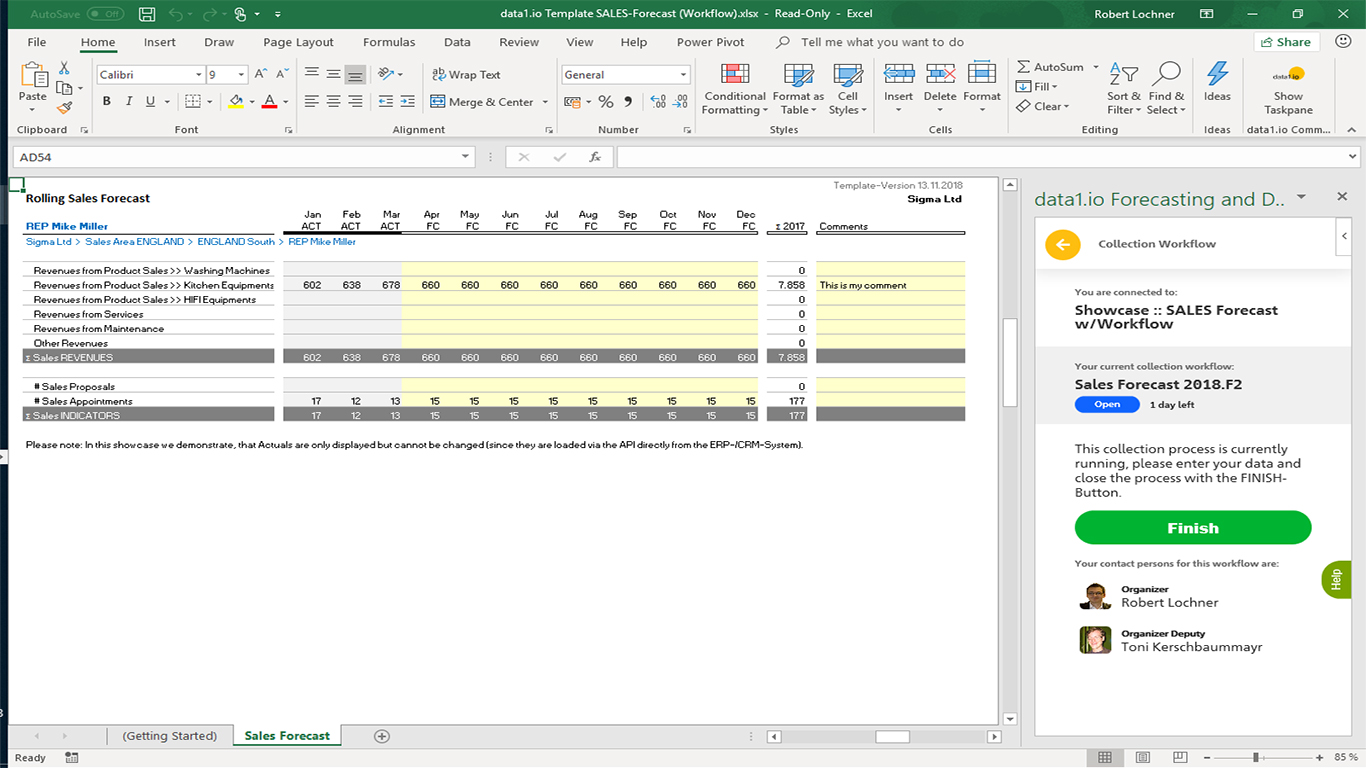Click the orange back arrow in taskpane
Viewport: 1366px width, 768px height.
pyautogui.click(x=1062, y=244)
